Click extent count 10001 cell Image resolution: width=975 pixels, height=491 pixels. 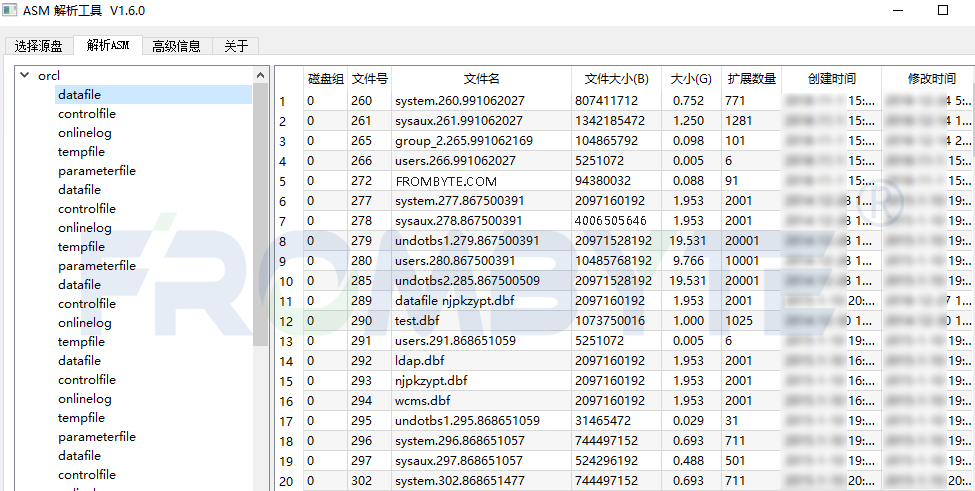(752, 260)
